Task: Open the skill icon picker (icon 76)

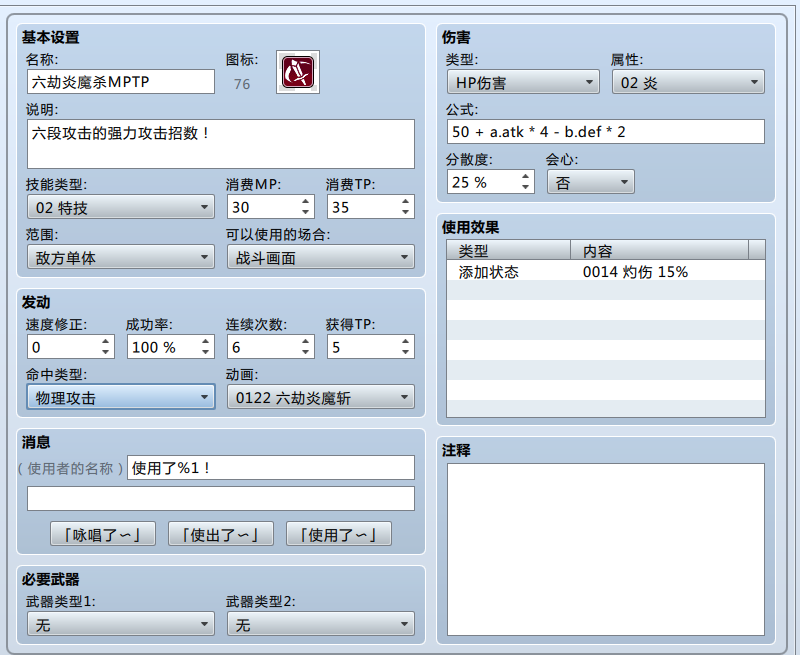Action: click(298, 72)
